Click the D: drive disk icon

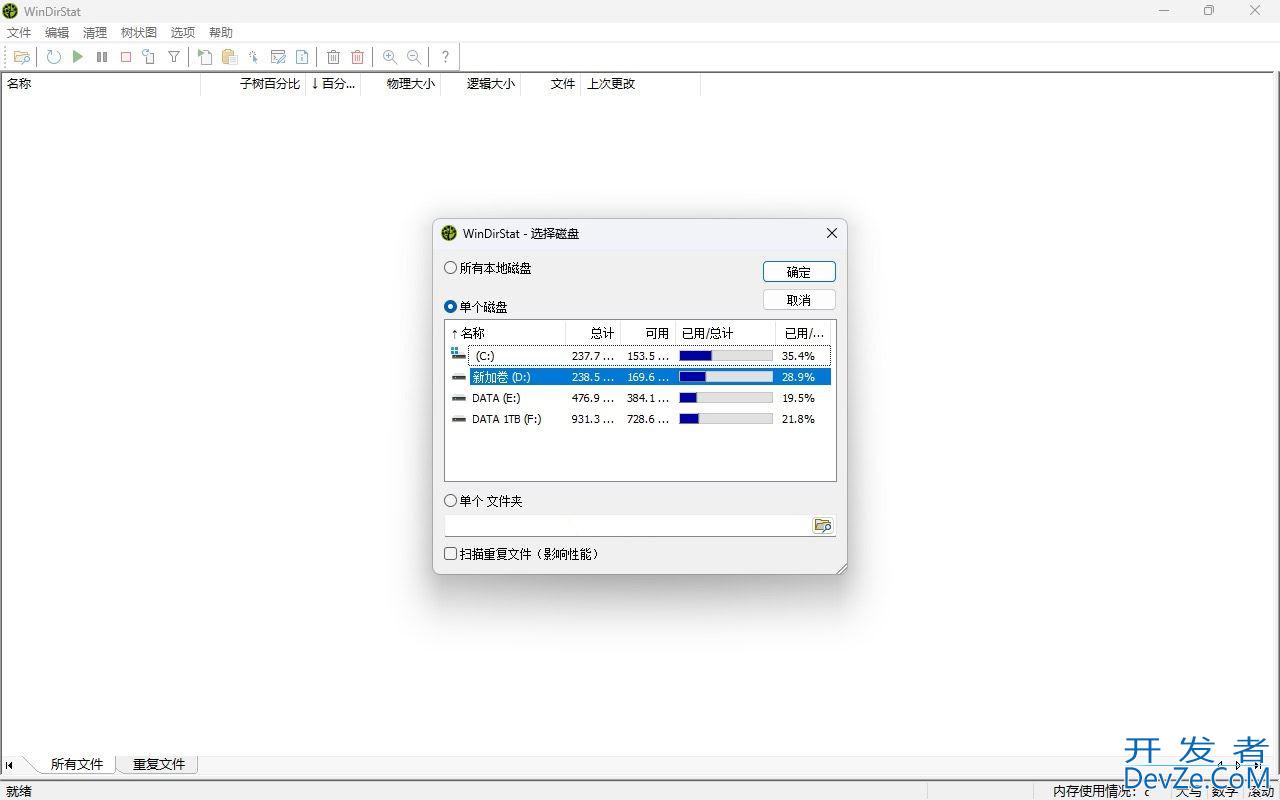459,377
